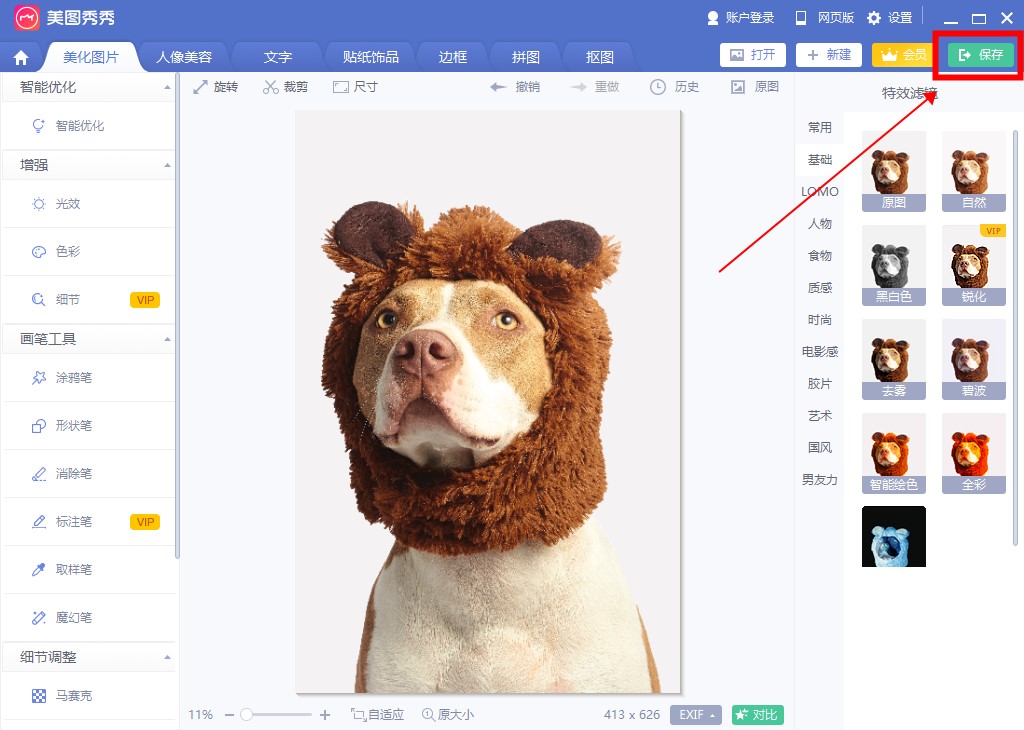Click the green 保存 save button
The width and height of the screenshot is (1024, 730).
click(x=980, y=55)
